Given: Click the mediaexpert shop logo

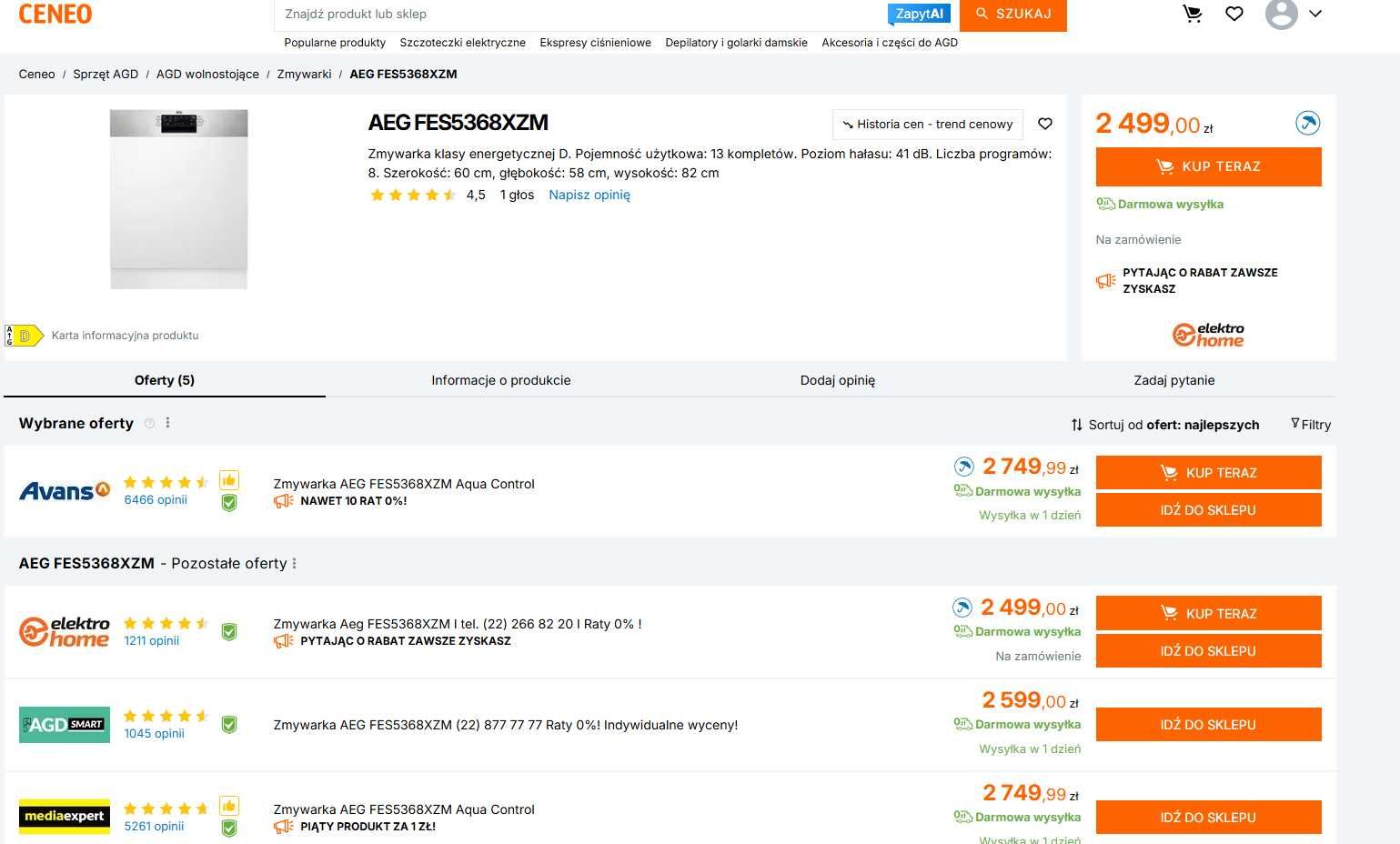Looking at the screenshot, I should coord(65,817).
